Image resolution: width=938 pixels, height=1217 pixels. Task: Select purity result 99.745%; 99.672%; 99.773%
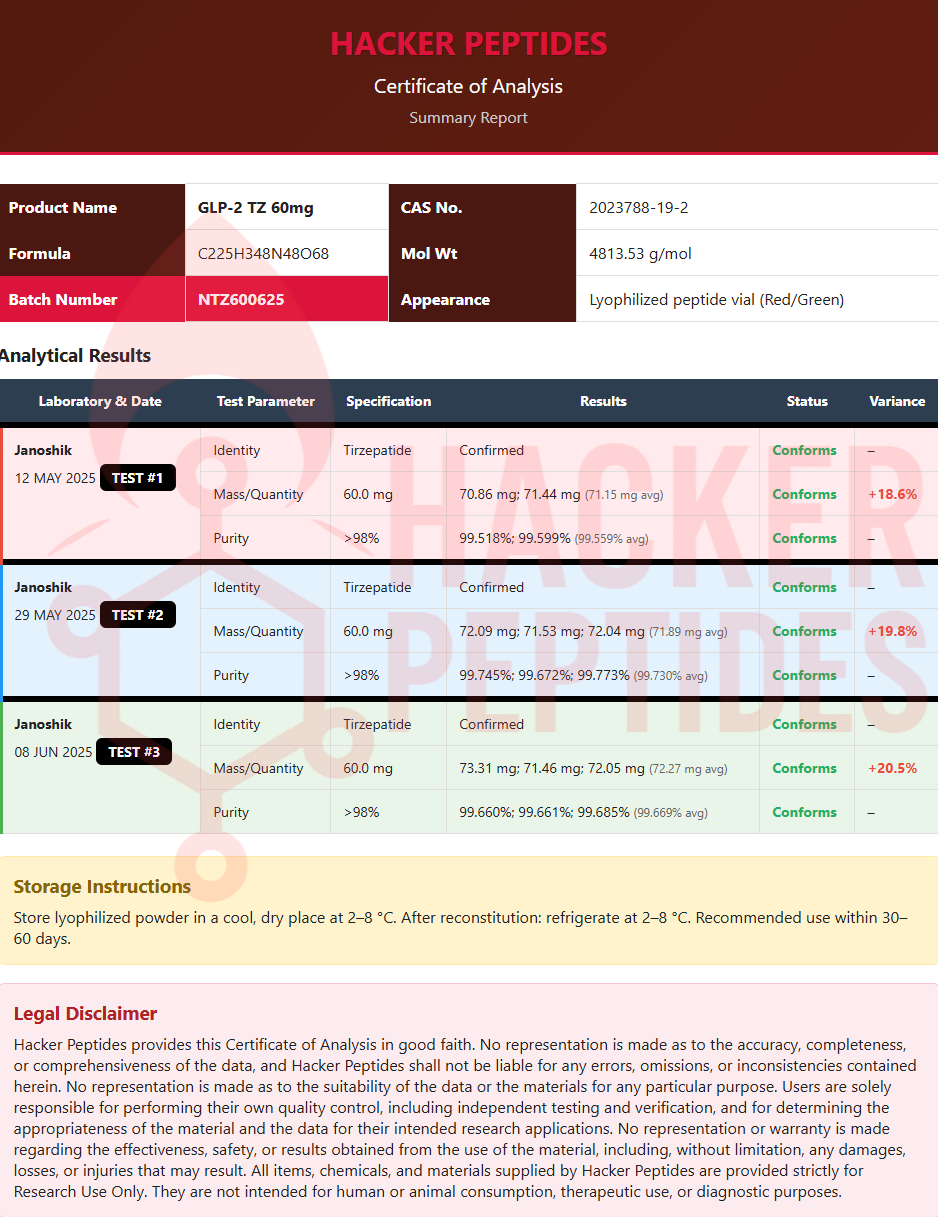(544, 675)
